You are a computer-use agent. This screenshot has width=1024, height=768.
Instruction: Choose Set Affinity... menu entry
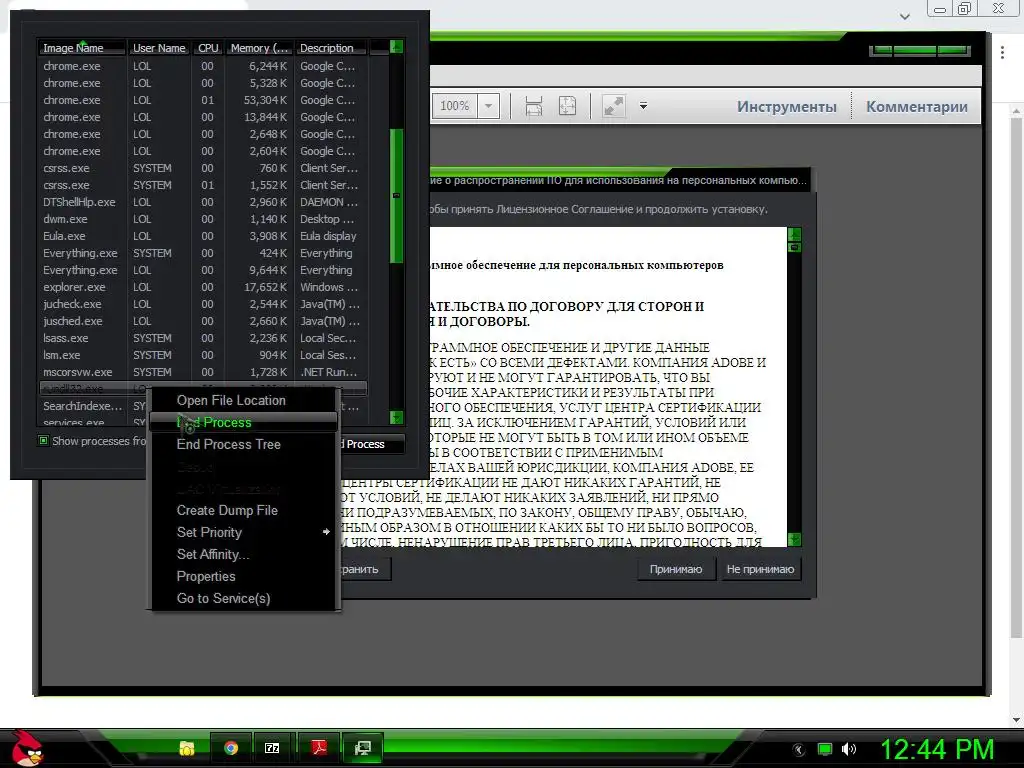pyautogui.click(x=213, y=554)
